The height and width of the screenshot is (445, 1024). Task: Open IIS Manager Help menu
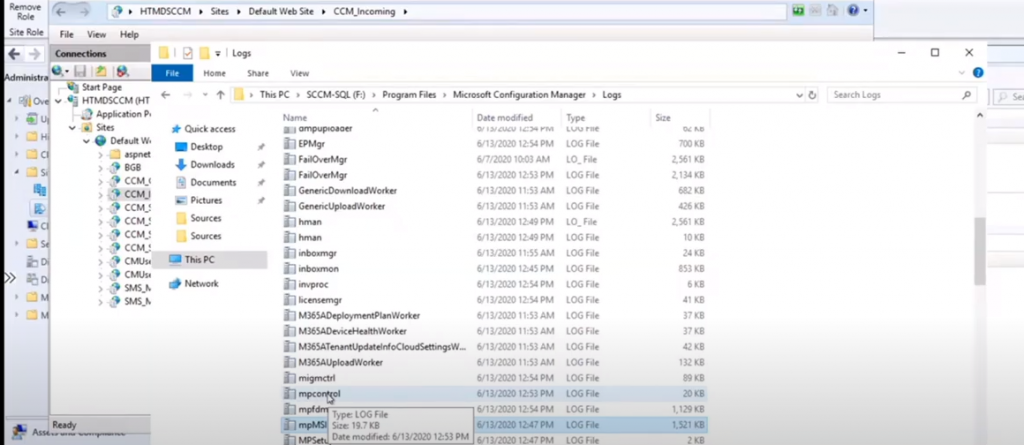point(129,34)
